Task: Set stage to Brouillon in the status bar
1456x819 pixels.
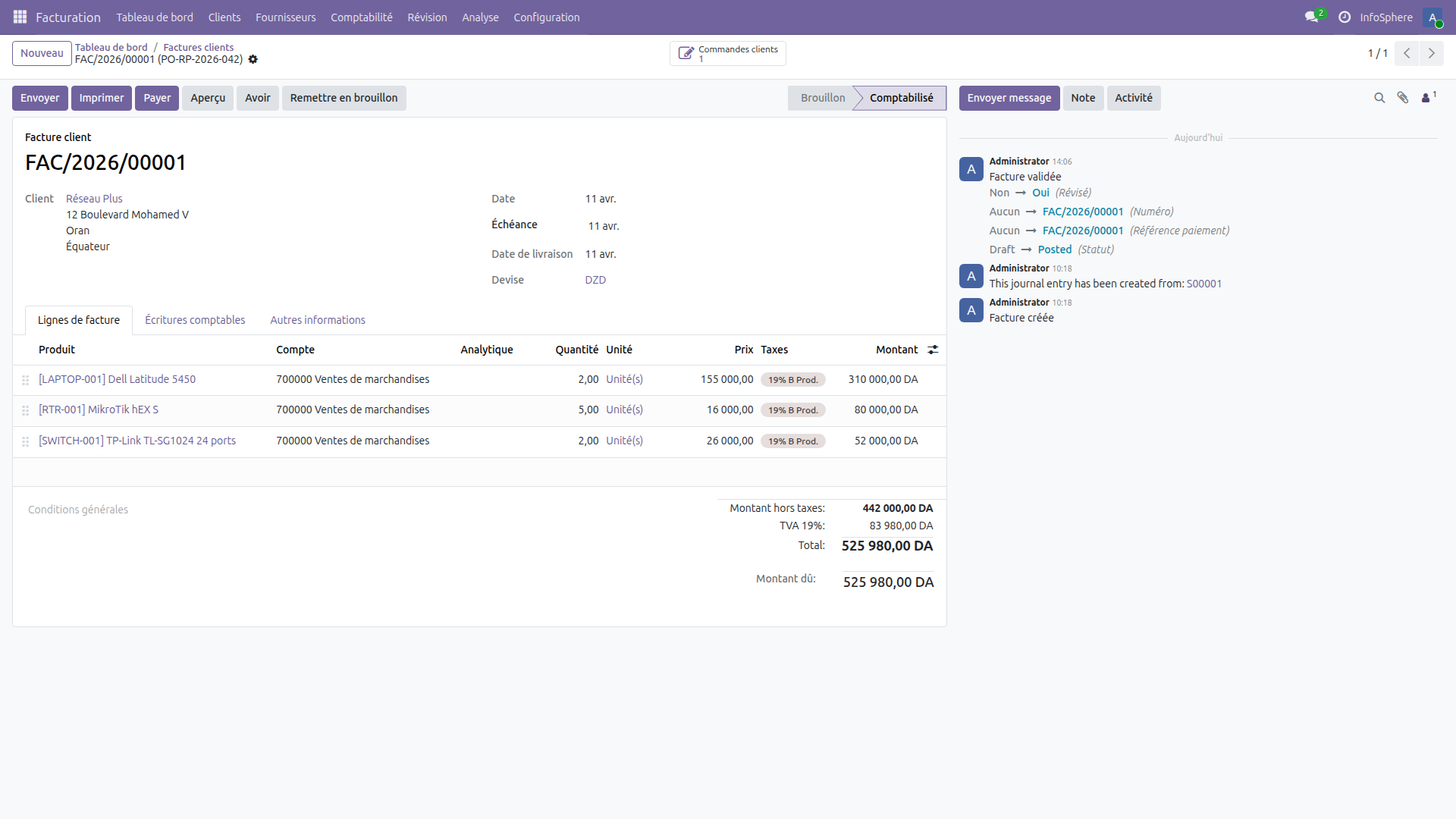Action: [x=821, y=98]
